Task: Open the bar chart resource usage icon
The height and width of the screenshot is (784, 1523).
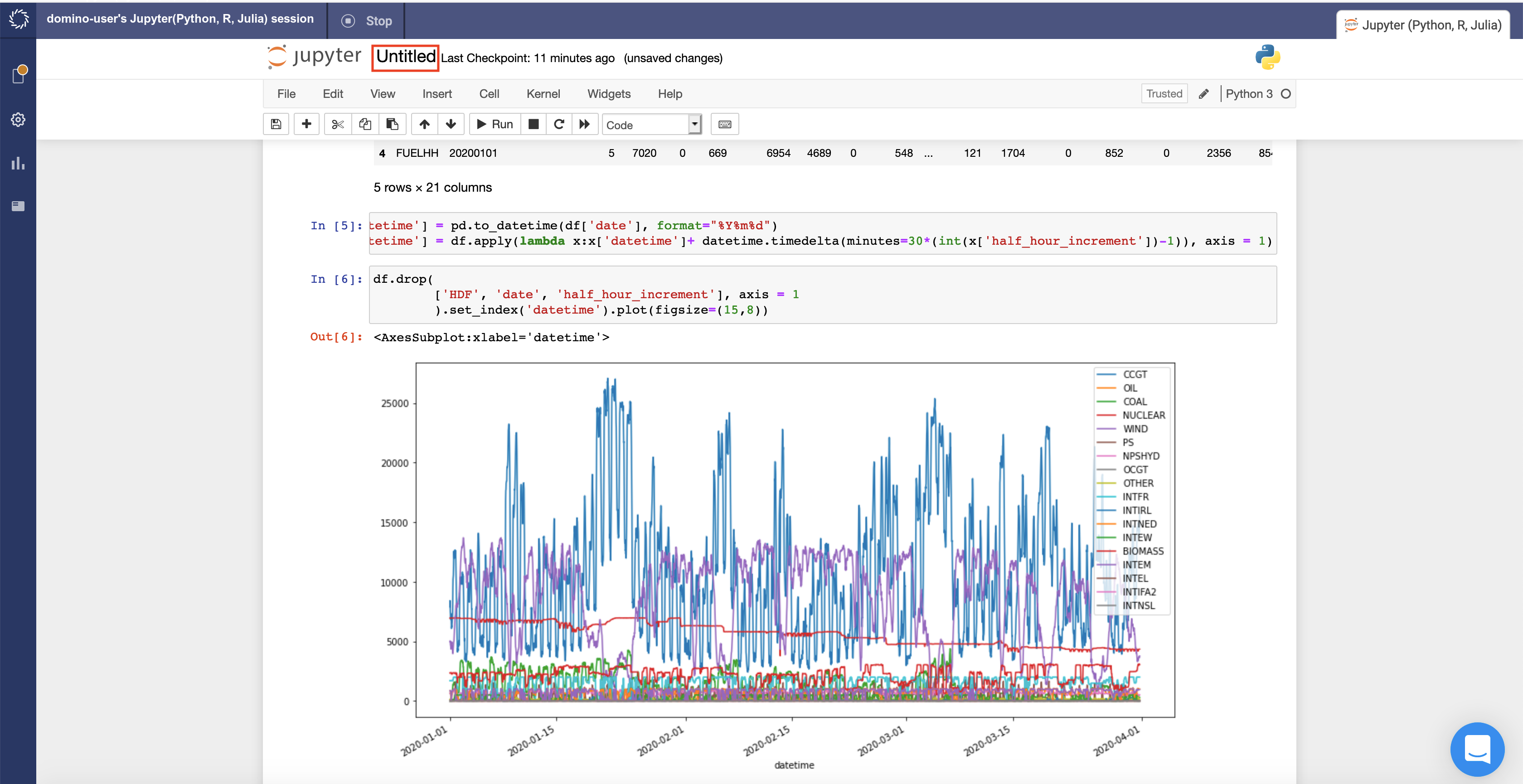Action: (18, 163)
